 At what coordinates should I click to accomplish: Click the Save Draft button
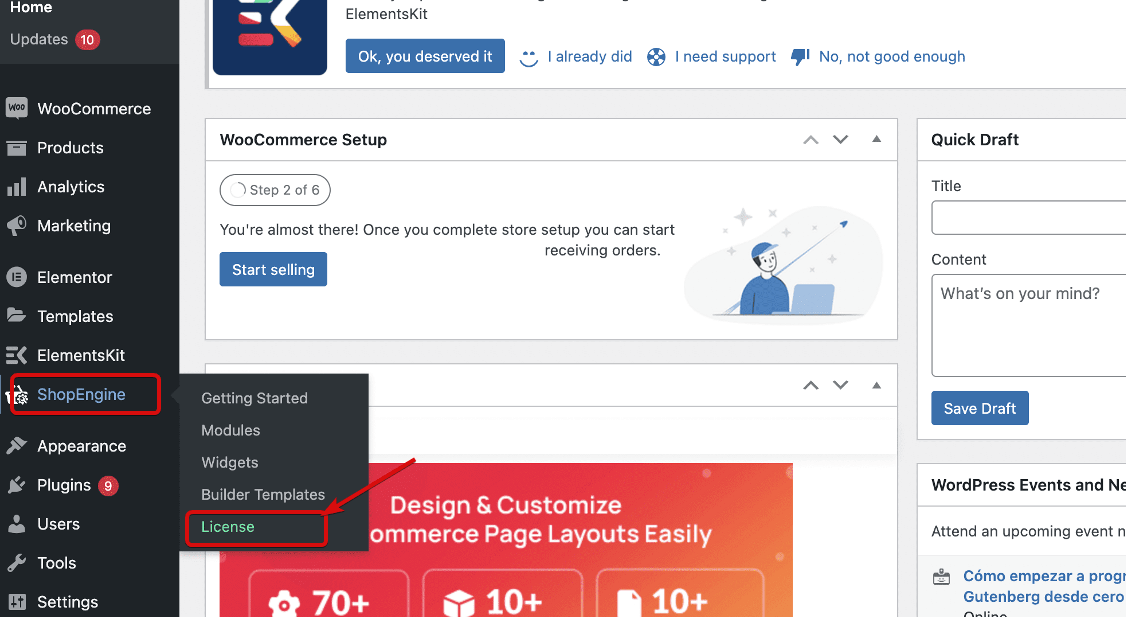click(980, 408)
